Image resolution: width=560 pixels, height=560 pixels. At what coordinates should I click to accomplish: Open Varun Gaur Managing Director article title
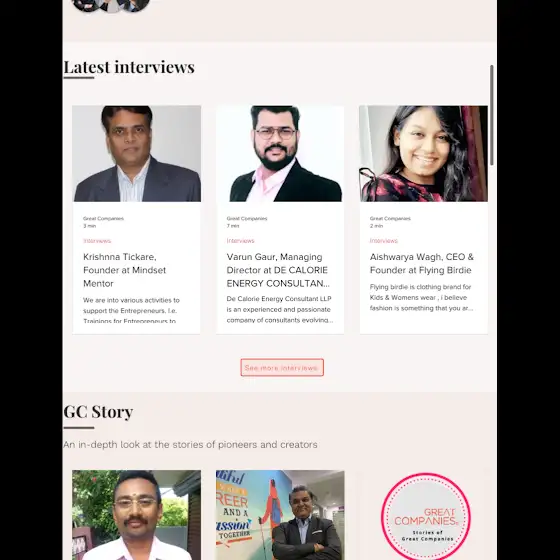[x=278, y=270]
